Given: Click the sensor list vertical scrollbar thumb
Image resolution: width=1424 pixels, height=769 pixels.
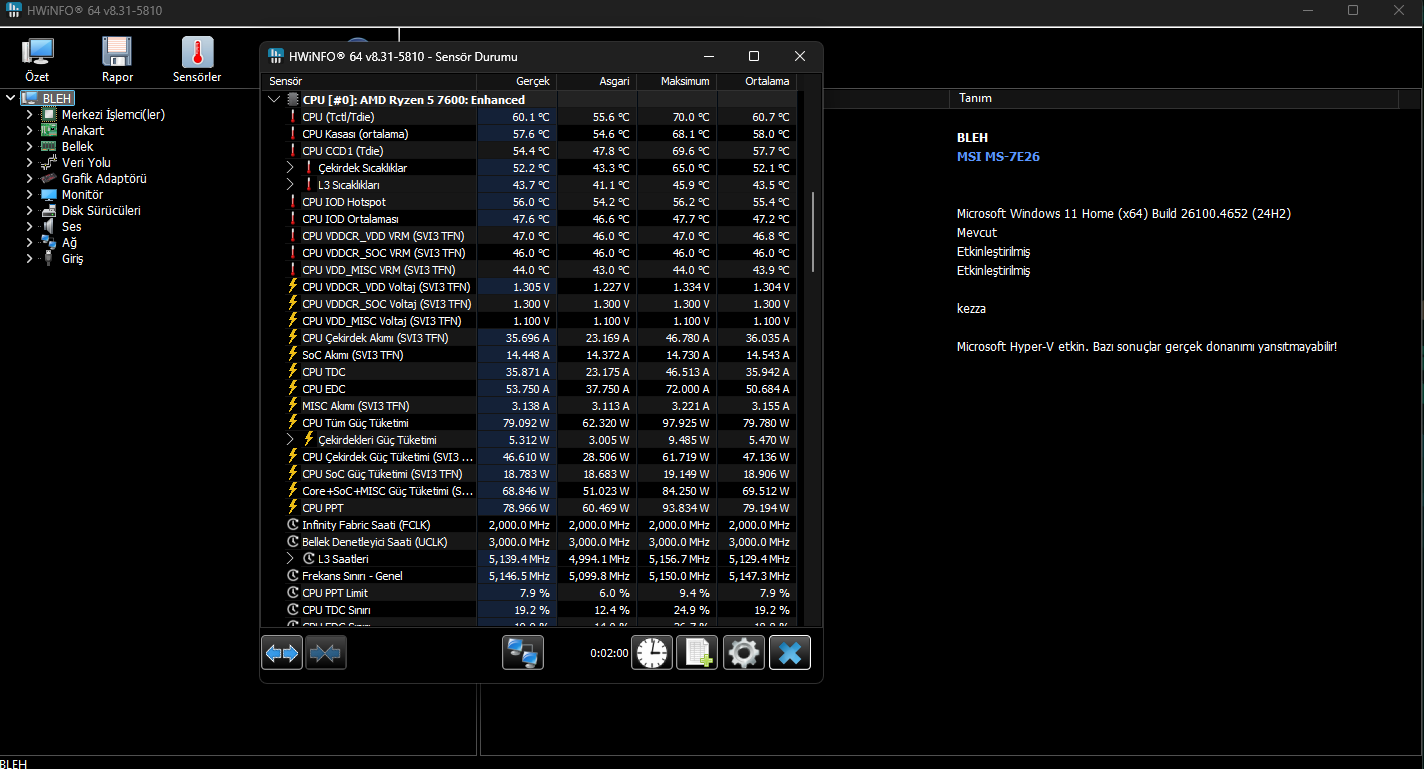Looking at the screenshot, I should coord(814,231).
